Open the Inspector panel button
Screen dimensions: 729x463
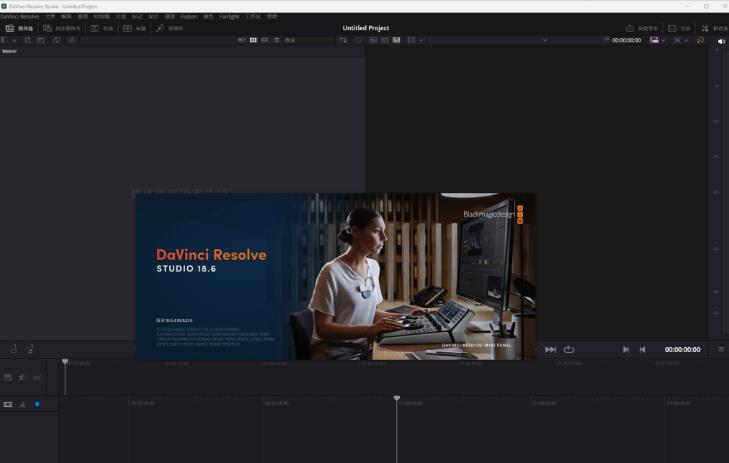[x=715, y=28]
